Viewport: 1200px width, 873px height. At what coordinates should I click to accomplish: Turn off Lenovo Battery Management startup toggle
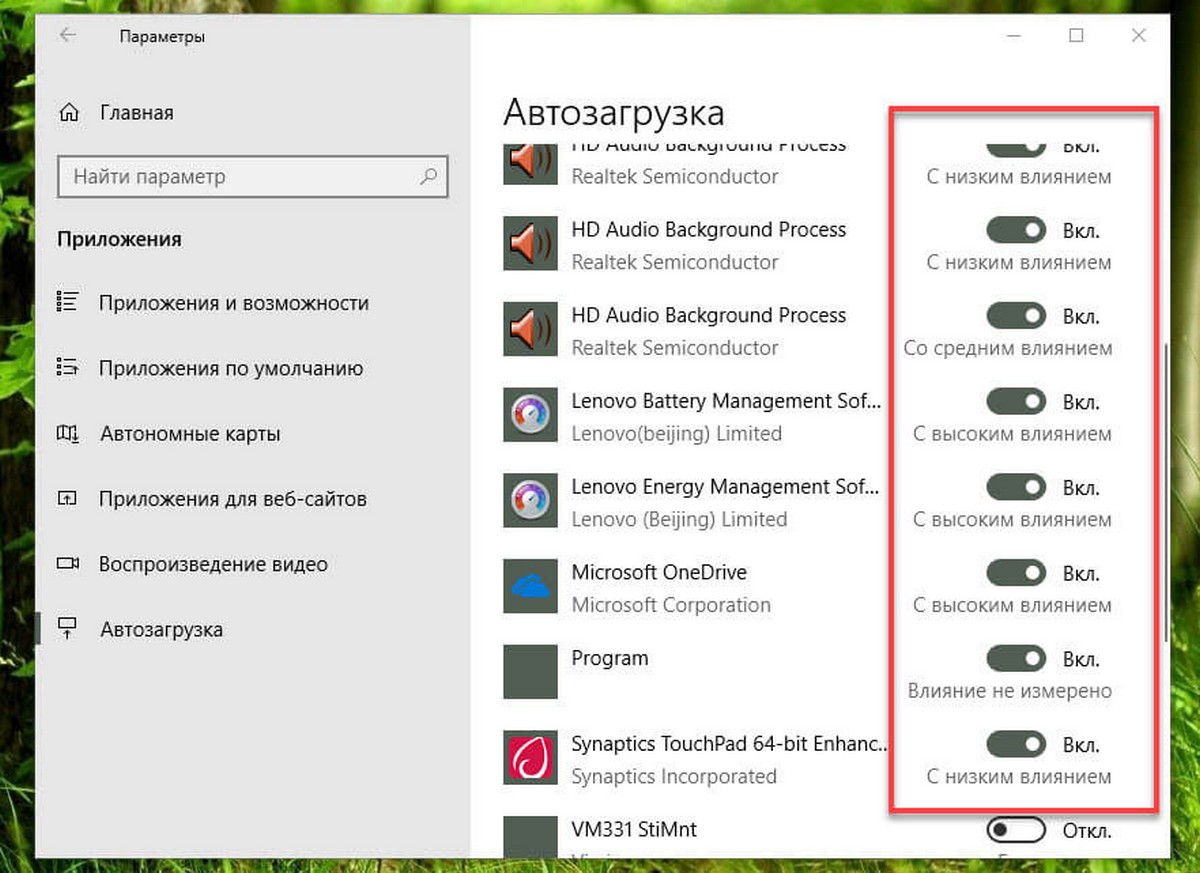click(x=1016, y=402)
